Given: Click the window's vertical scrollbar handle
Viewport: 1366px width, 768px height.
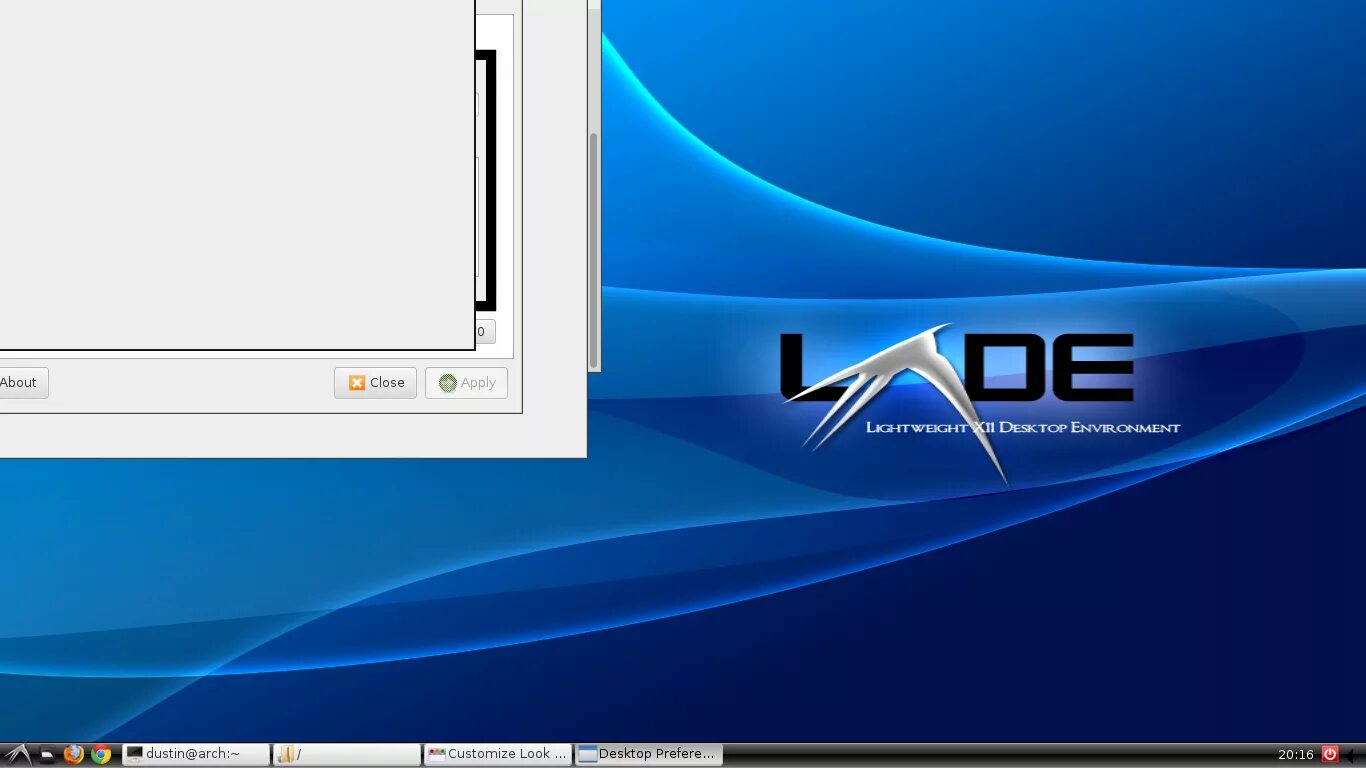Looking at the screenshot, I should [593, 250].
